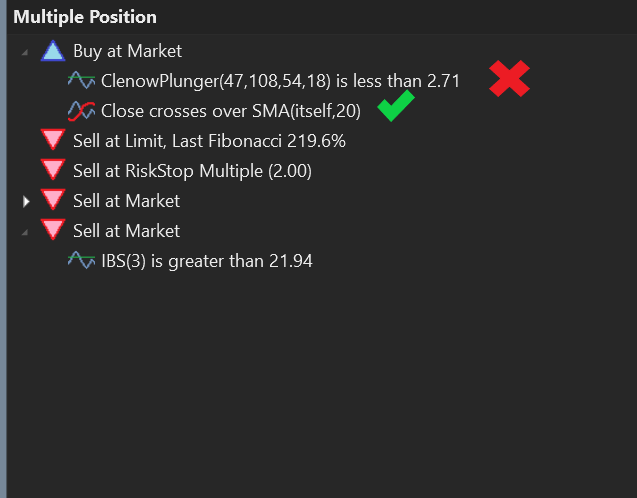Image resolution: width=637 pixels, height=498 pixels.
Task: Click the Sell at Limit red triangle icon
Action: pos(53,139)
